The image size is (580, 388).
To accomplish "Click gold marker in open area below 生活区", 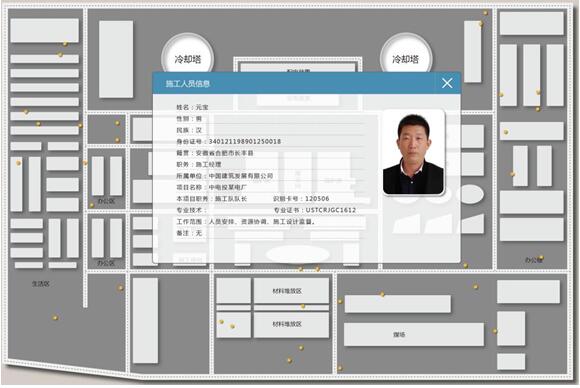I will pyautogui.click(x=55, y=317).
